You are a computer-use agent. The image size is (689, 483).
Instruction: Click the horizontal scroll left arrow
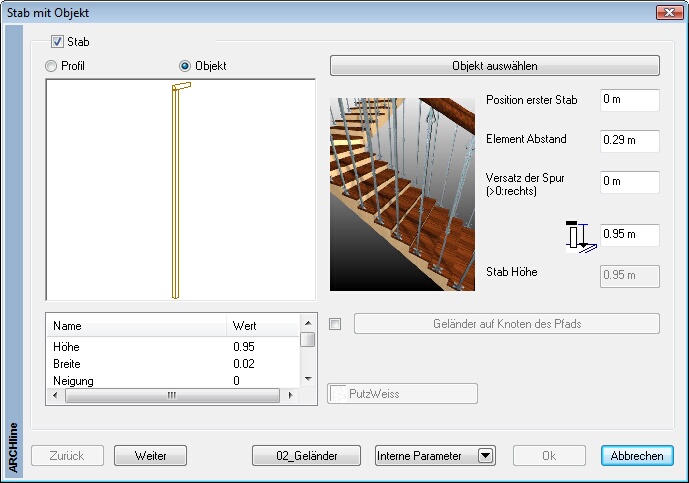(x=55, y=395)
